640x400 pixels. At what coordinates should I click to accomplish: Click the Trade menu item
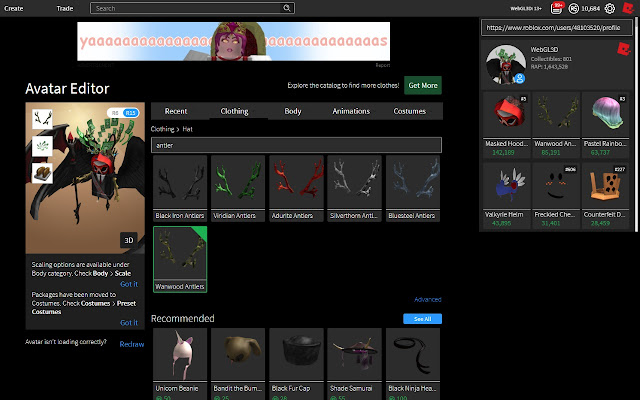pyautogui.click(x=65, y=8)
